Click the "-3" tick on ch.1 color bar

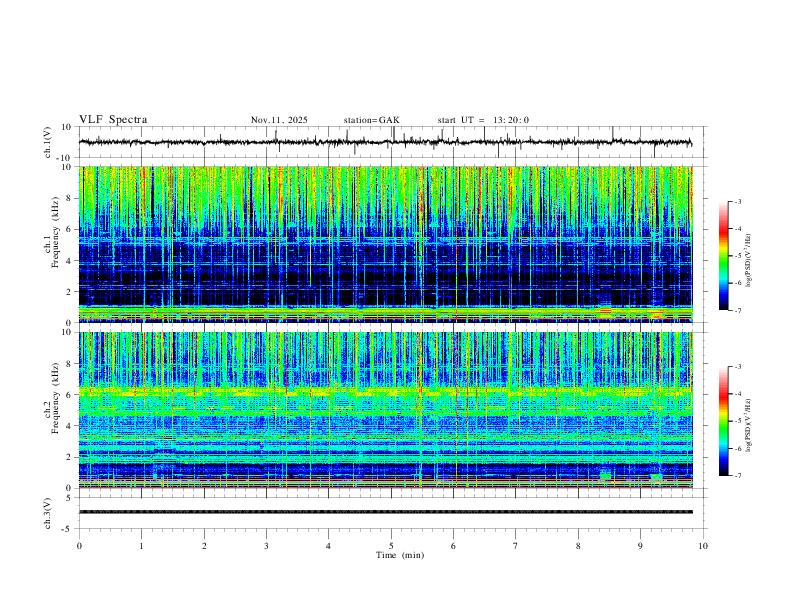(737, 201)
